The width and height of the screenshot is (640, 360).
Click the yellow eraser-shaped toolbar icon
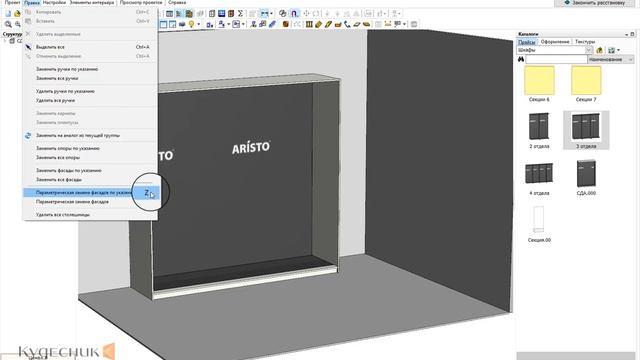click(x=318, y=24)
